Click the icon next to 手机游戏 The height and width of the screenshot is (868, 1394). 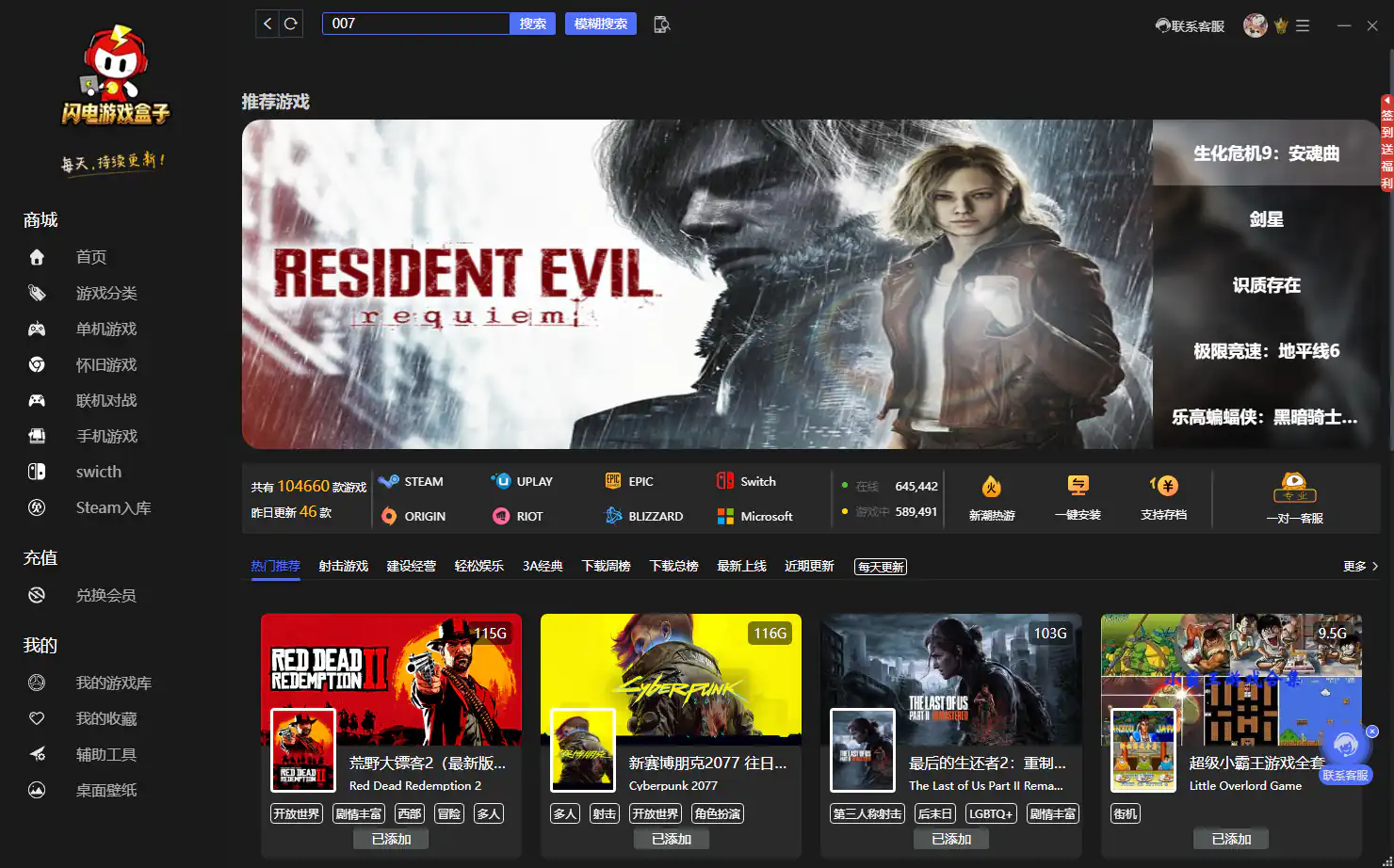pos(37,436)
